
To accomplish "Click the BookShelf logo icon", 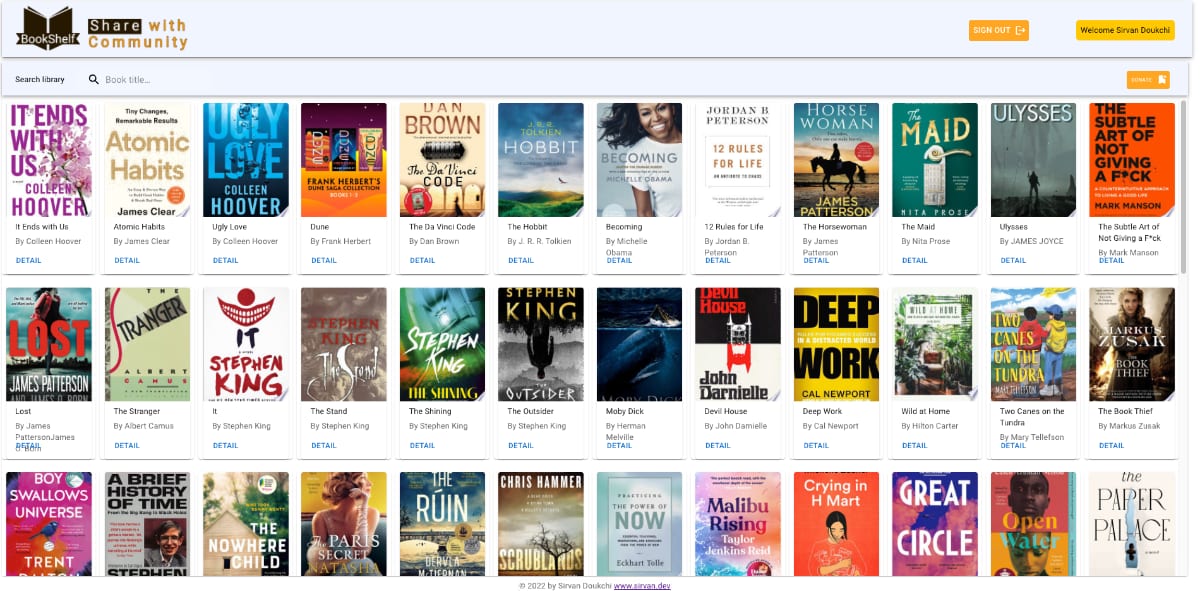I will click(48, 28).
